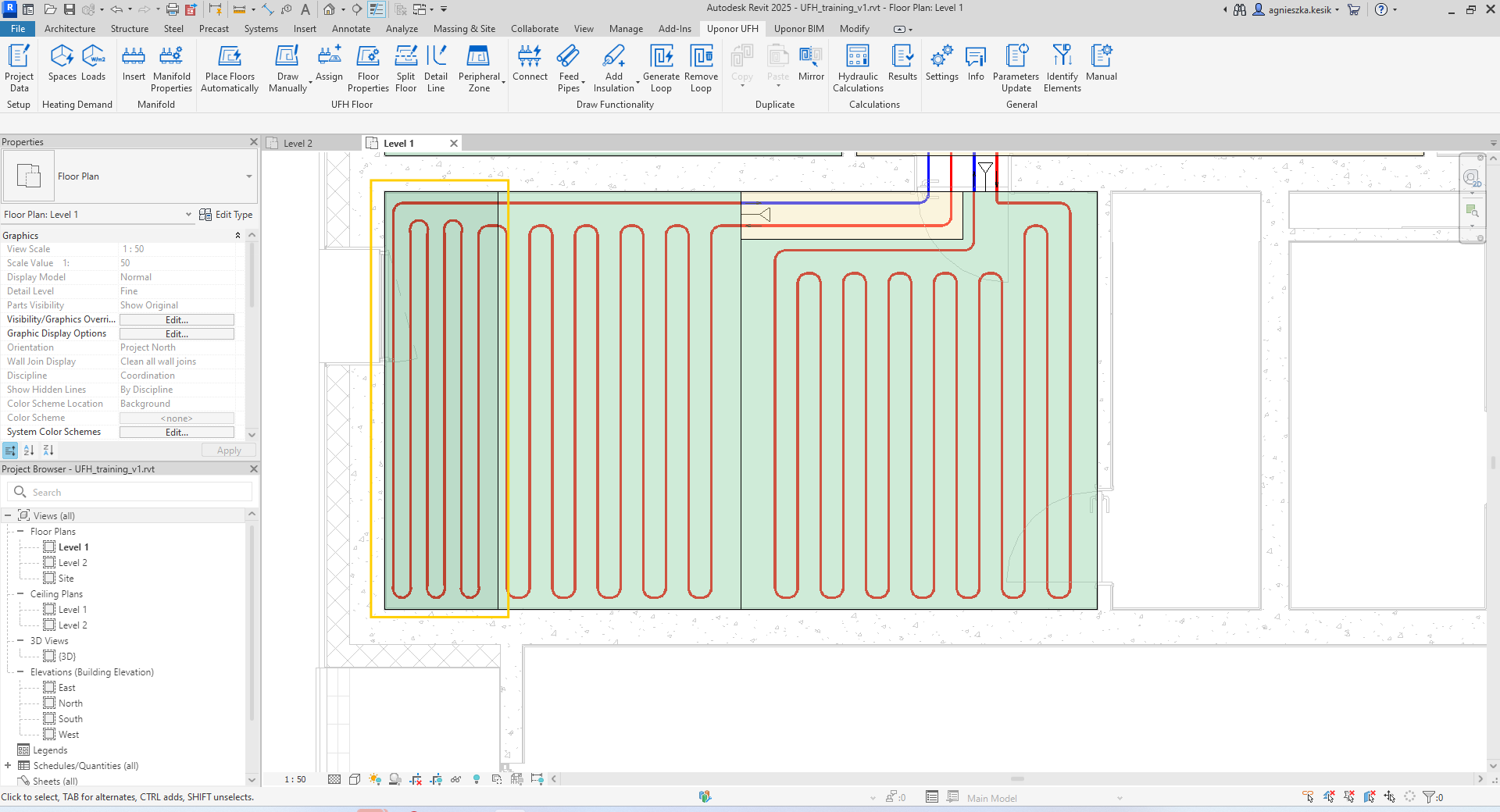1500x812 pixels.
Task: Activate the Detail Line tool
Action: click(436, 68)
